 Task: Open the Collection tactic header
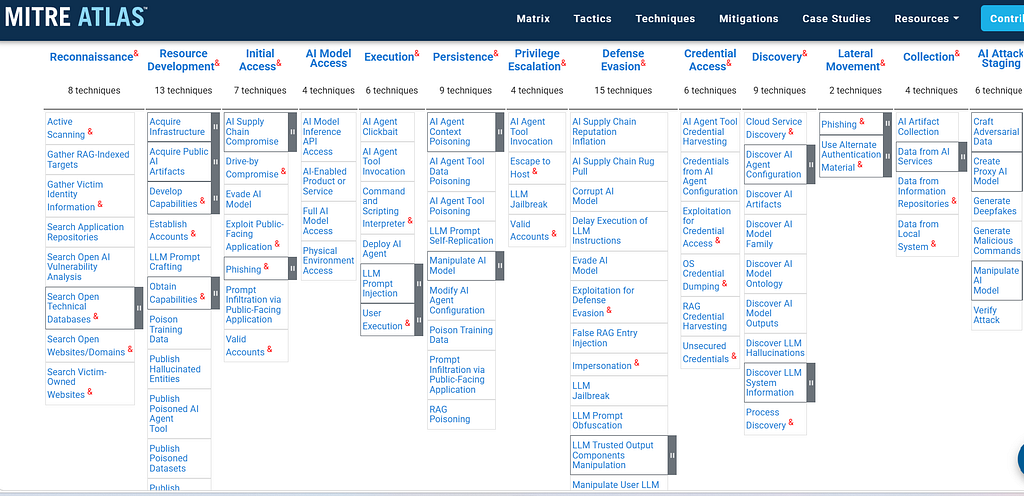(929, 57)
